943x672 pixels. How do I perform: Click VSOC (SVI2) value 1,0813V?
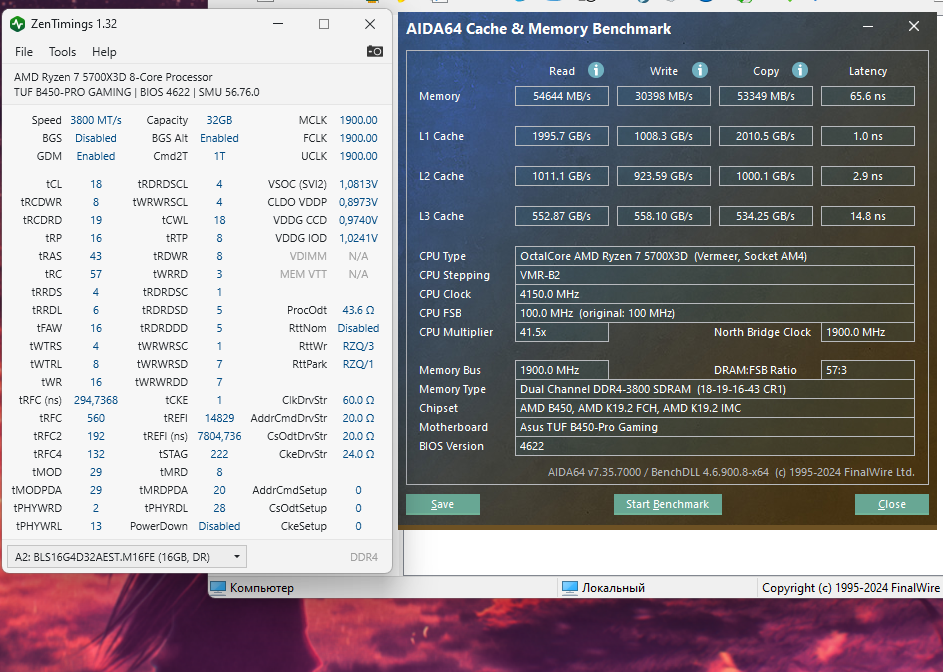[x=358, y=184]
